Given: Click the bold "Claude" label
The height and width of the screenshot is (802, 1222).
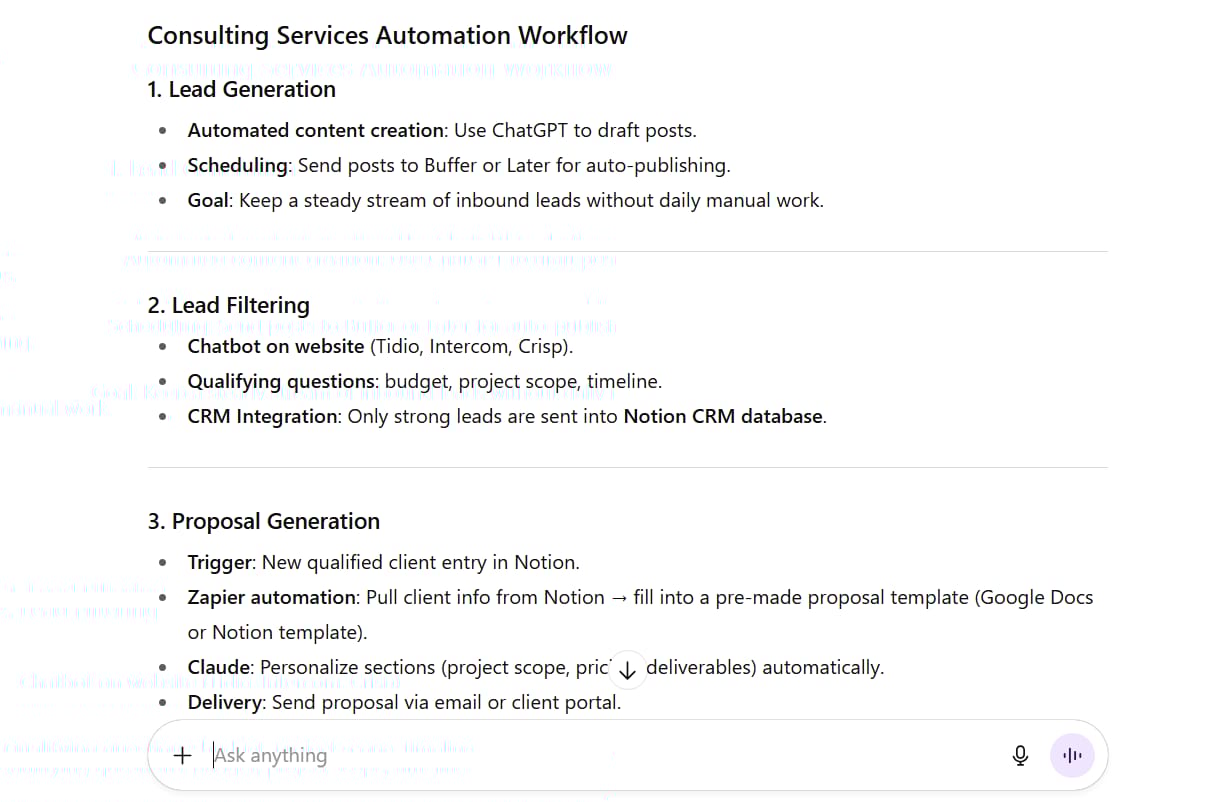Looking at the screenshot, I should 218,667.
